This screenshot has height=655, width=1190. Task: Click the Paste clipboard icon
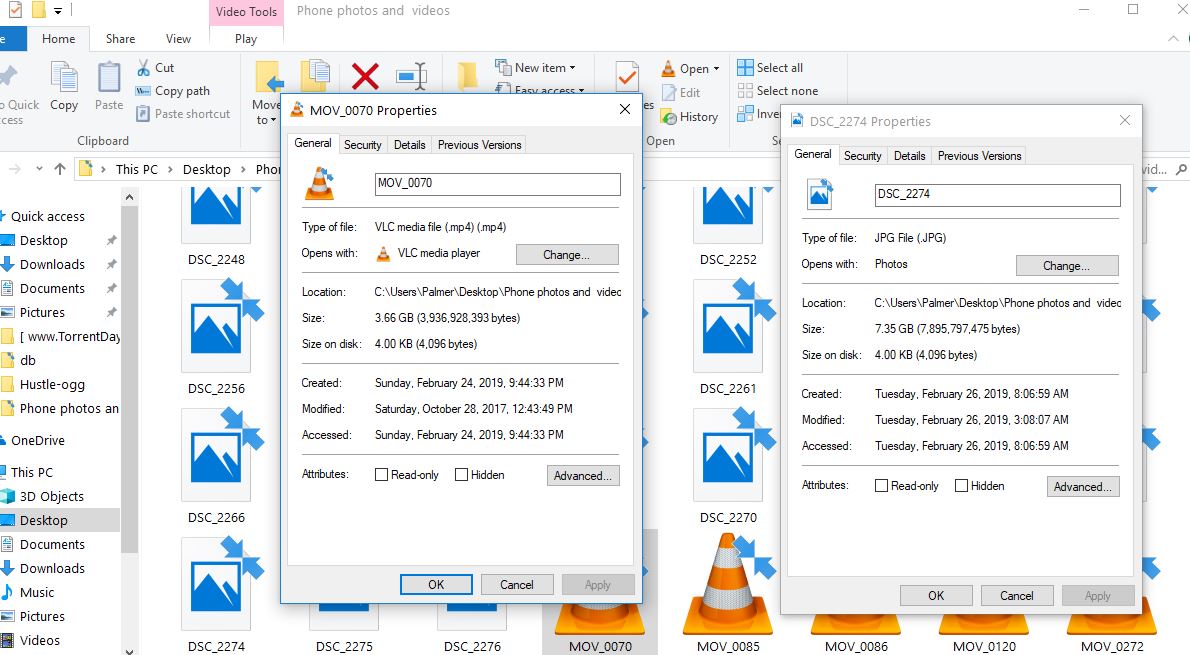click(109, 77)
